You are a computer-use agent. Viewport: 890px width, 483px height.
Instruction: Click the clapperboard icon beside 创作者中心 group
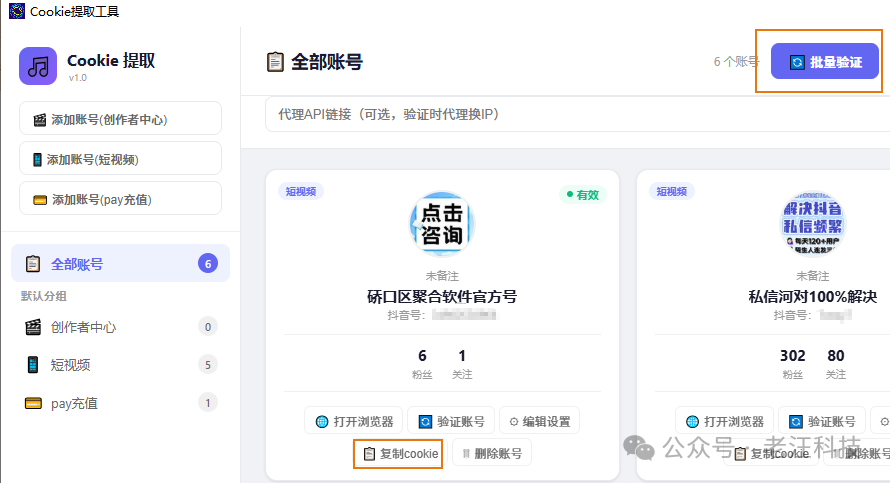33,327
